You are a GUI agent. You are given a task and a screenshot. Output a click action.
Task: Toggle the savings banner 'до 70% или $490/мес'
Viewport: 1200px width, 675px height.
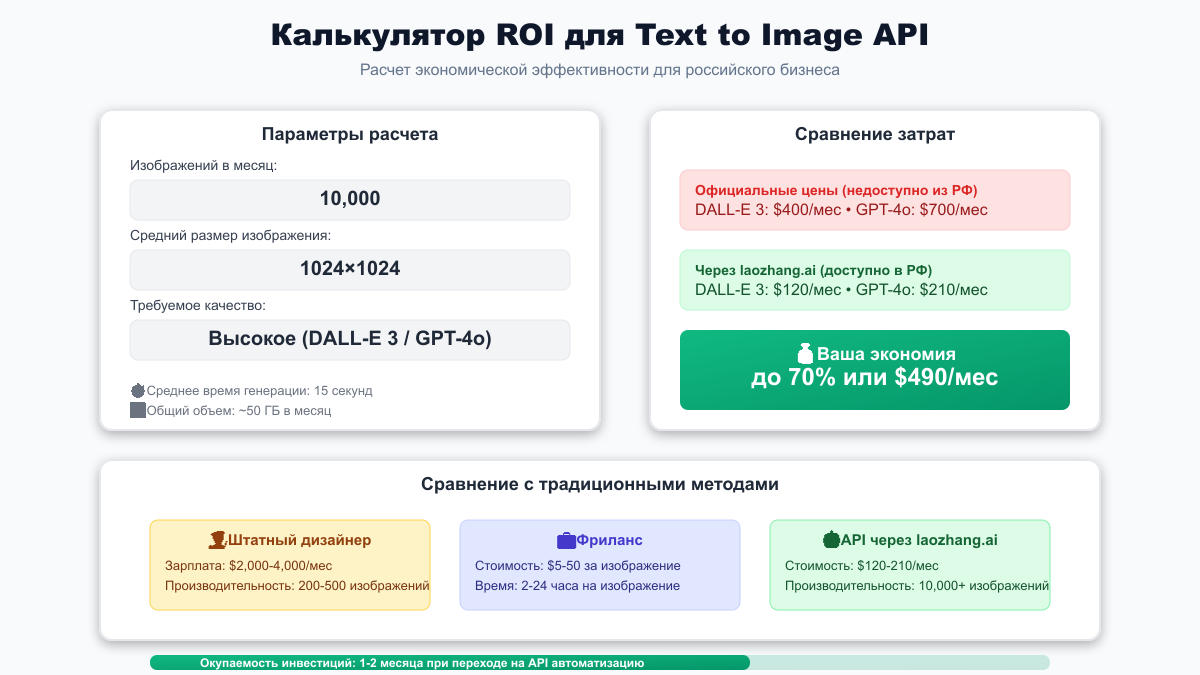pyautogui.click(x=875, y=369)
